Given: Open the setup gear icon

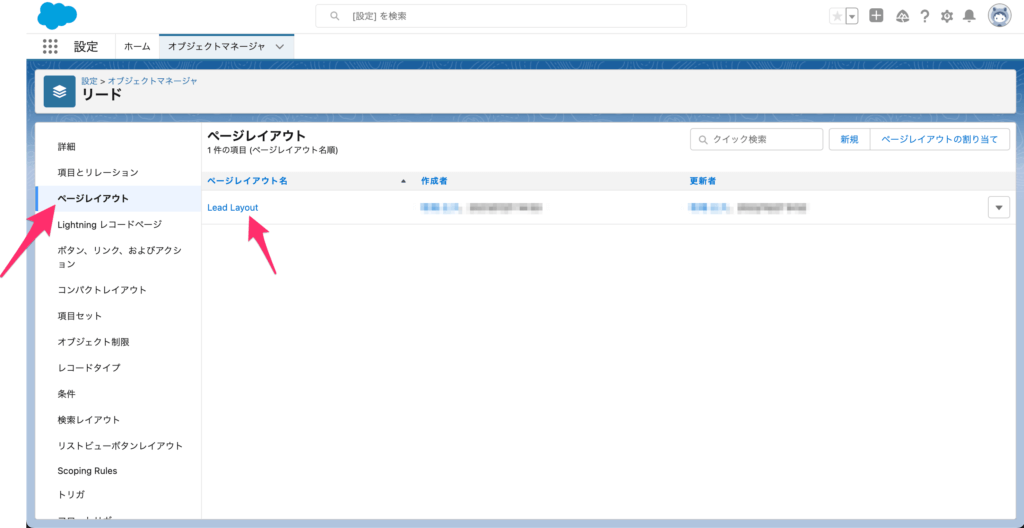Looking at the screenshot, I should [946, 16].
